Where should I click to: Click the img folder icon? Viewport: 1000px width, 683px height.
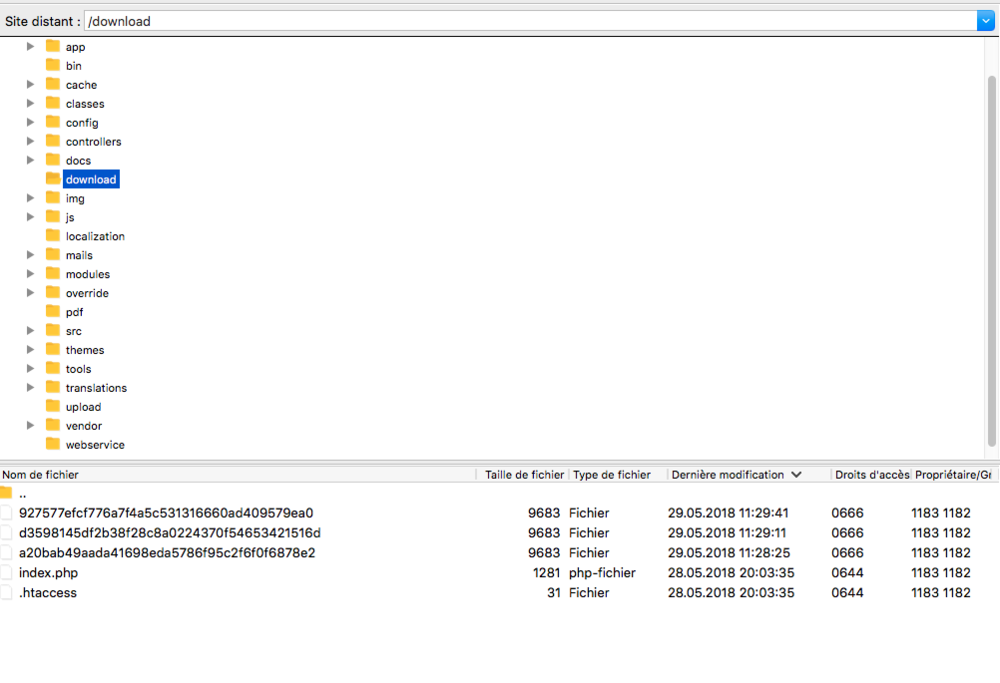point(54,198)
